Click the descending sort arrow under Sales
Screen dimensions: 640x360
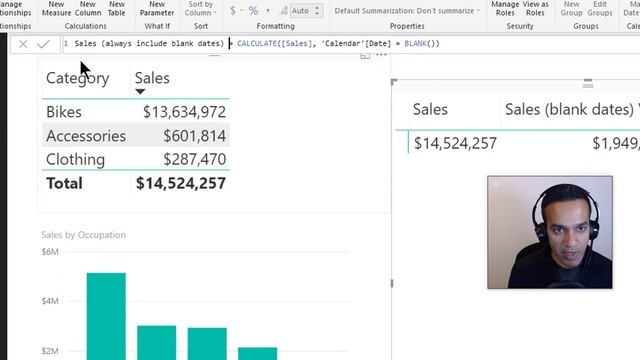coord(140,91)
